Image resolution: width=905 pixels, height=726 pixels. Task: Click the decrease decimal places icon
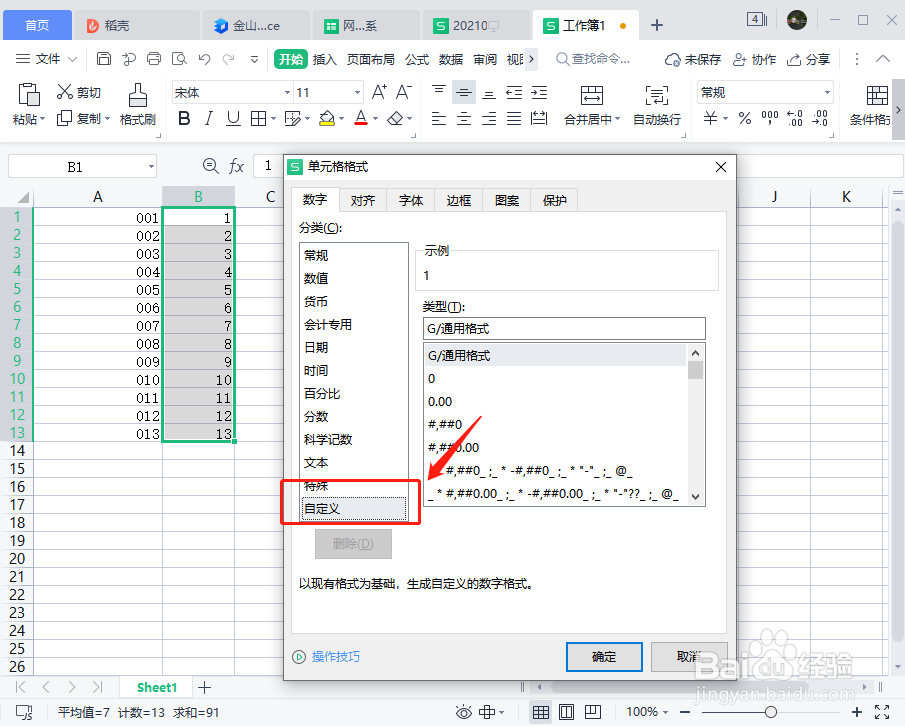pos(820,119)
